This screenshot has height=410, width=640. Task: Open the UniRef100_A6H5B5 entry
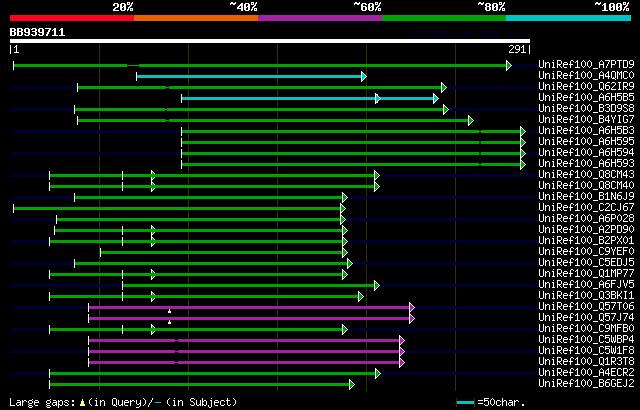(586, 98)
